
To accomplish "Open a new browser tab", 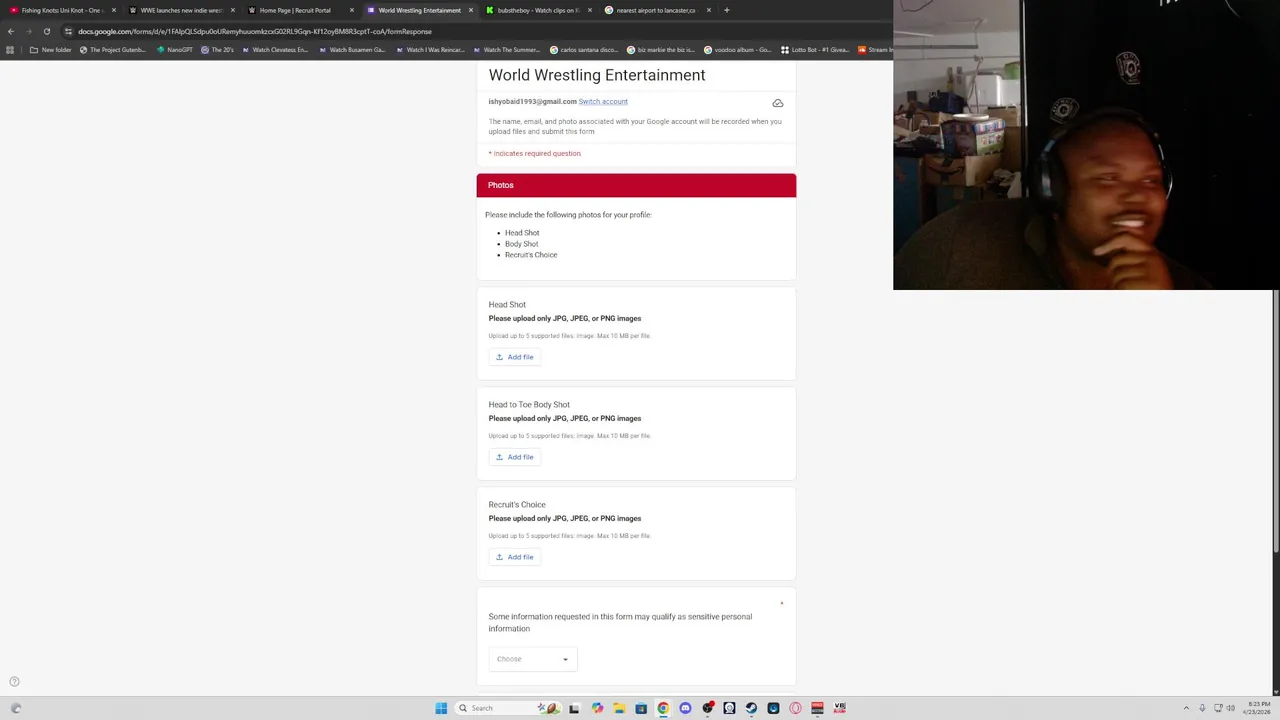I will (727, 10).
